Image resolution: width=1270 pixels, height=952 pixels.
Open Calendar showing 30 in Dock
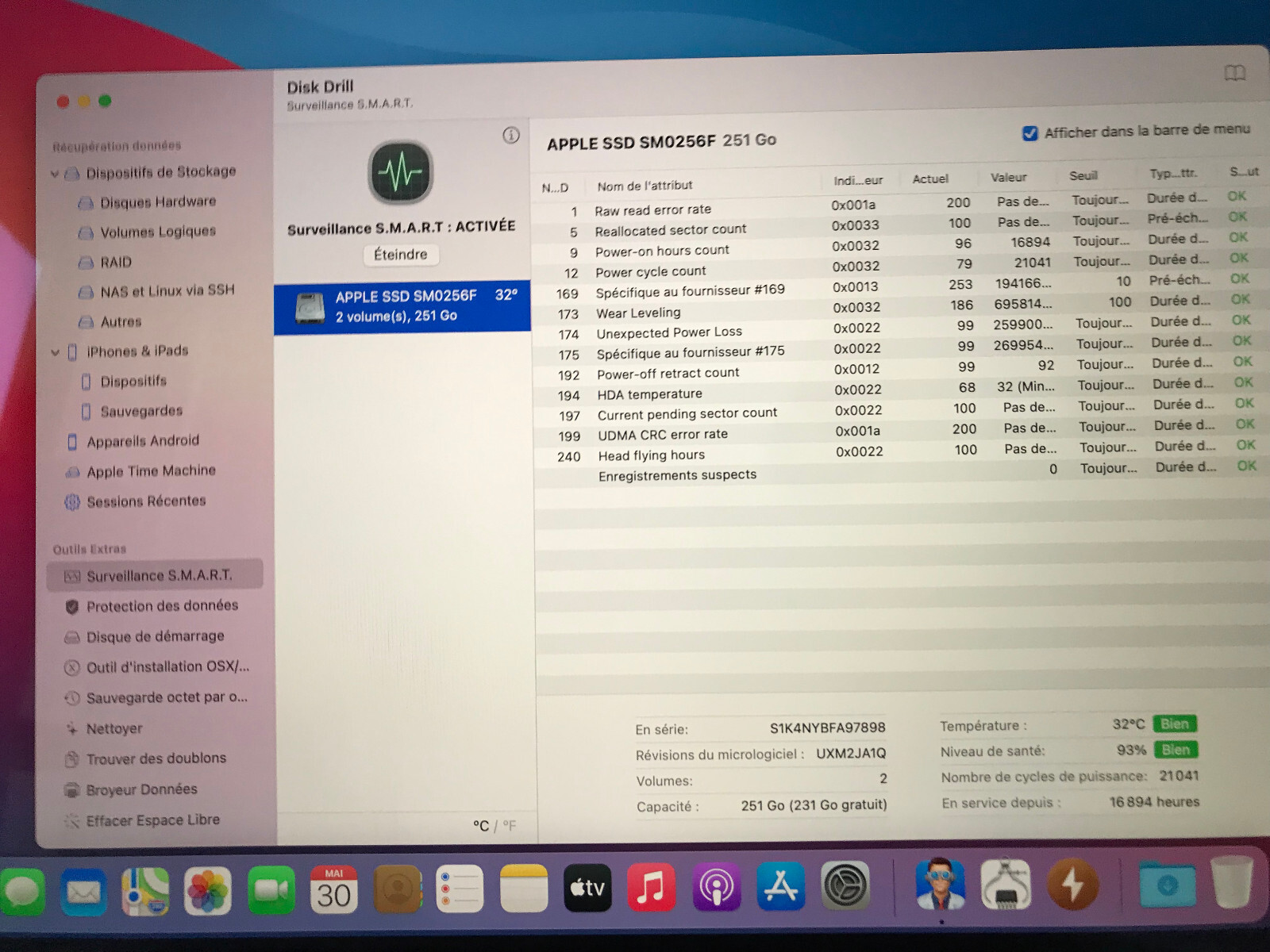tap(333, 889)
